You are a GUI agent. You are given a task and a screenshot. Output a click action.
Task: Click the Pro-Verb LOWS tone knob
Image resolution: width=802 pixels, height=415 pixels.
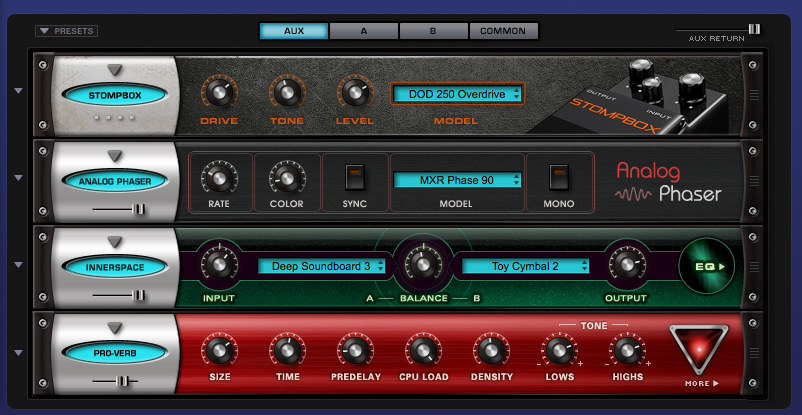(x=559, y=351)
